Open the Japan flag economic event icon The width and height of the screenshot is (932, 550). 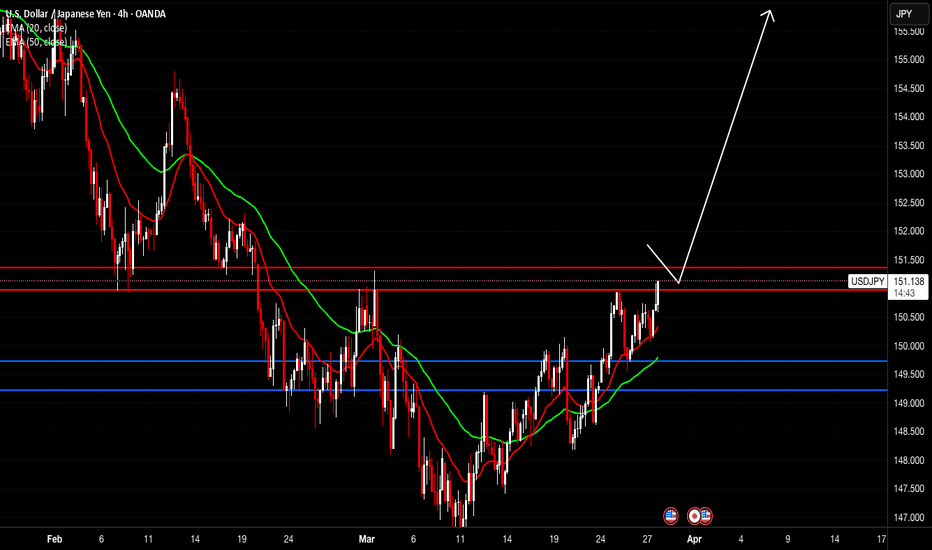click(x=694, y=516)
